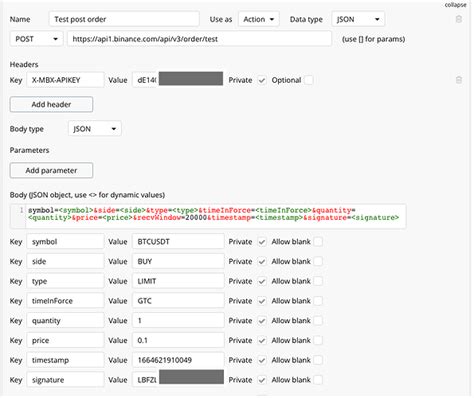This screenshot has width=474, height=398.
Task: Click the timestamp key field
Action: pyautogui.click(x=65, y=360)
